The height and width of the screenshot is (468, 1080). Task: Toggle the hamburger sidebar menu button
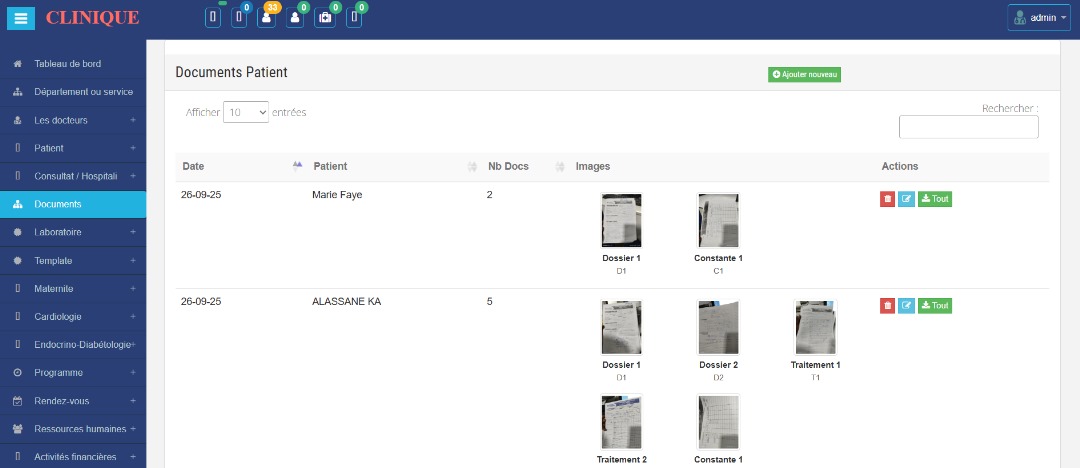pyautogui.click(x=24, y=18)
